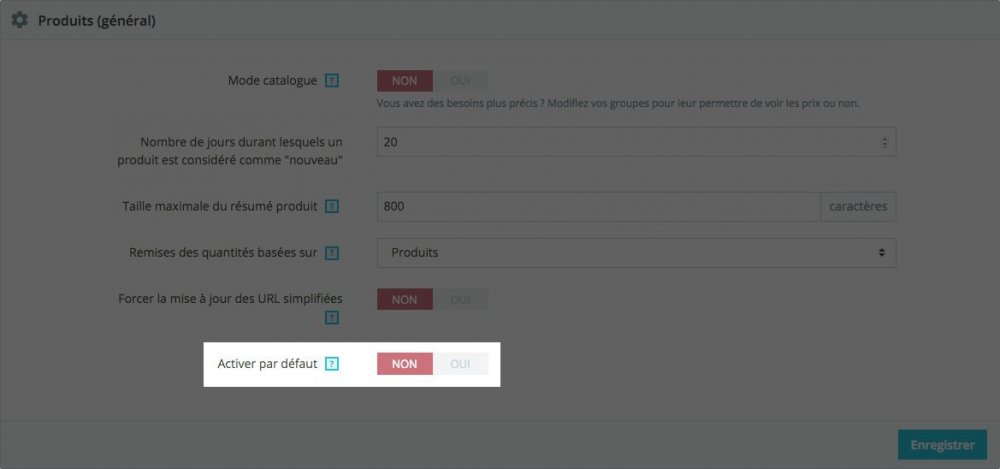Select NON for Activer par défaut
Viewport: 1000px width, 469px height.
404,364
